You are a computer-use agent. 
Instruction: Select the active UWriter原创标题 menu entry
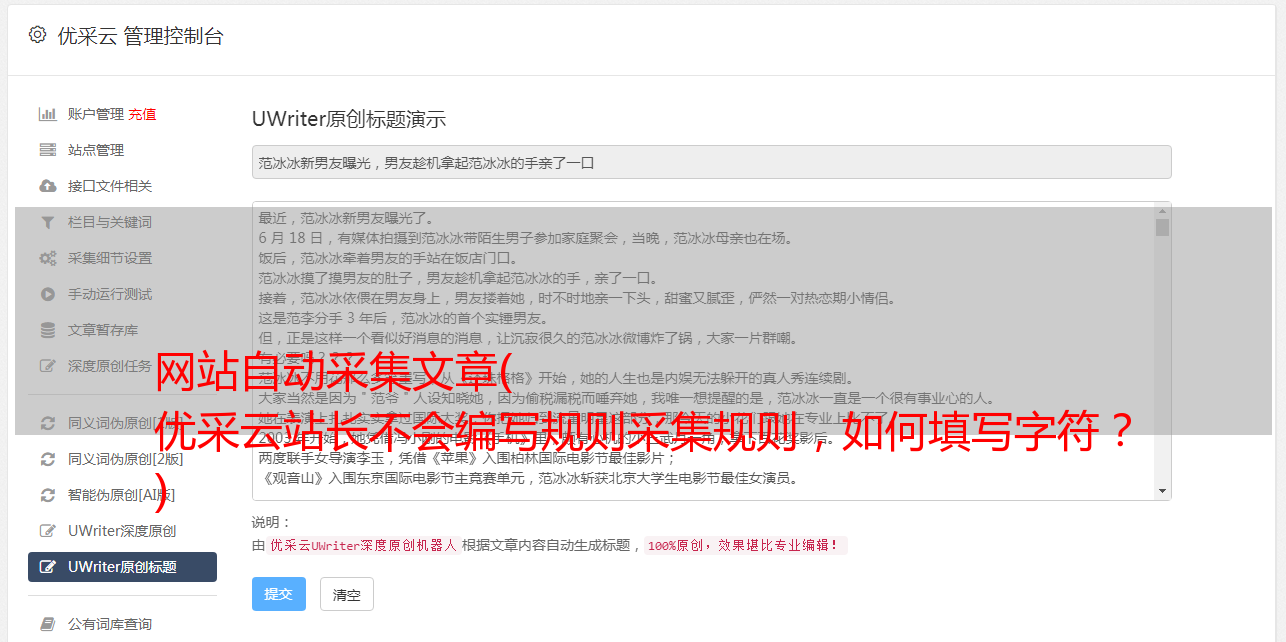coord(122,567)
